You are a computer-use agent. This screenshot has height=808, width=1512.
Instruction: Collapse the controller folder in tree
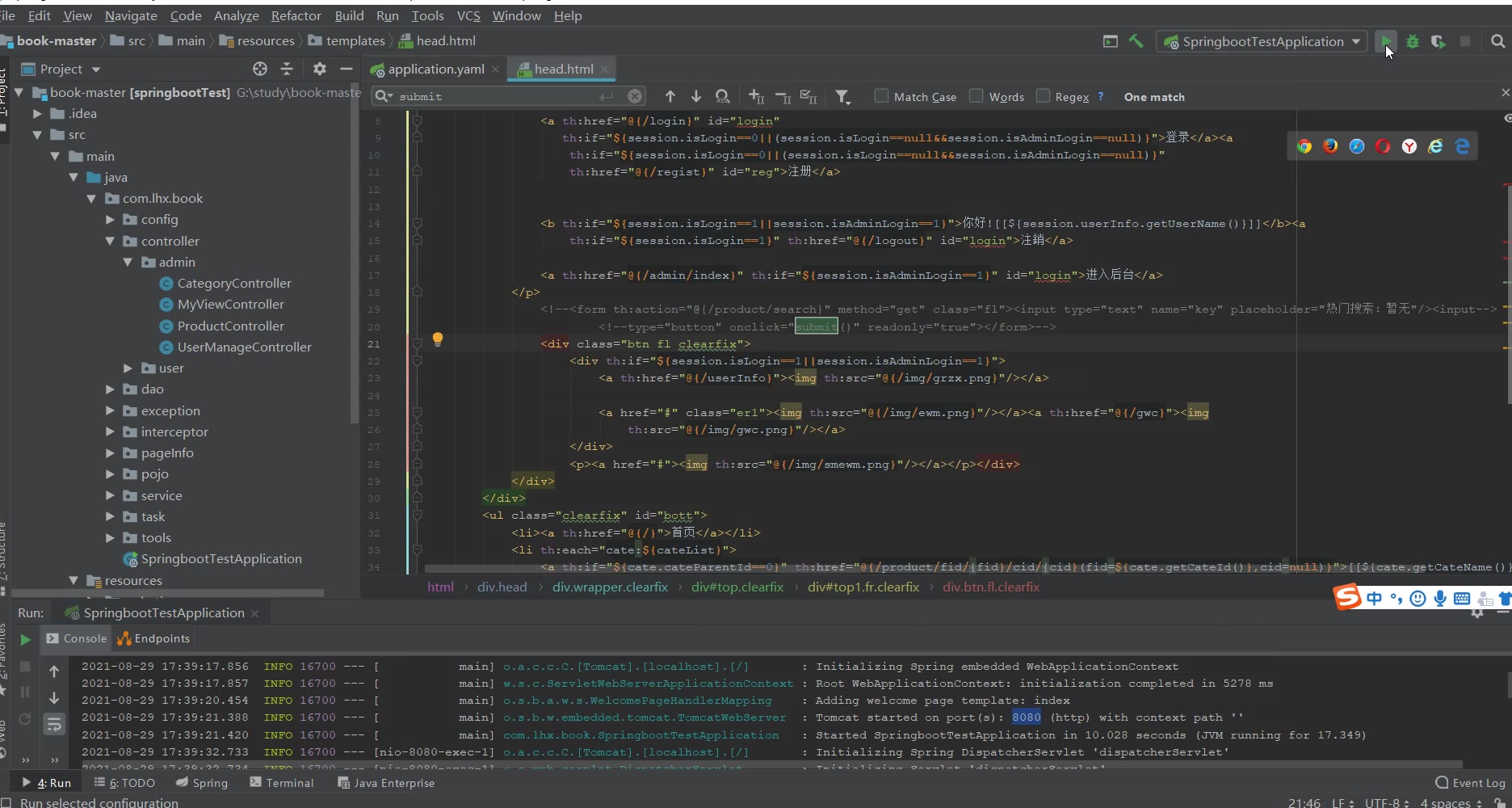tap(111, 241)
